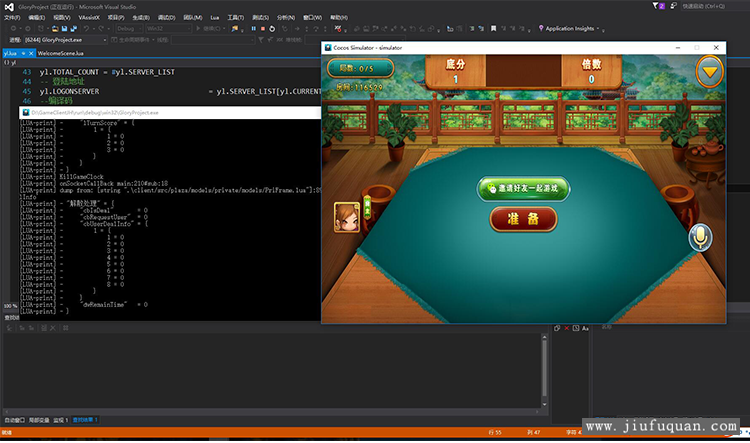
Task: Select the Find Results 1 tab
Action: click(x=85, y=420)
